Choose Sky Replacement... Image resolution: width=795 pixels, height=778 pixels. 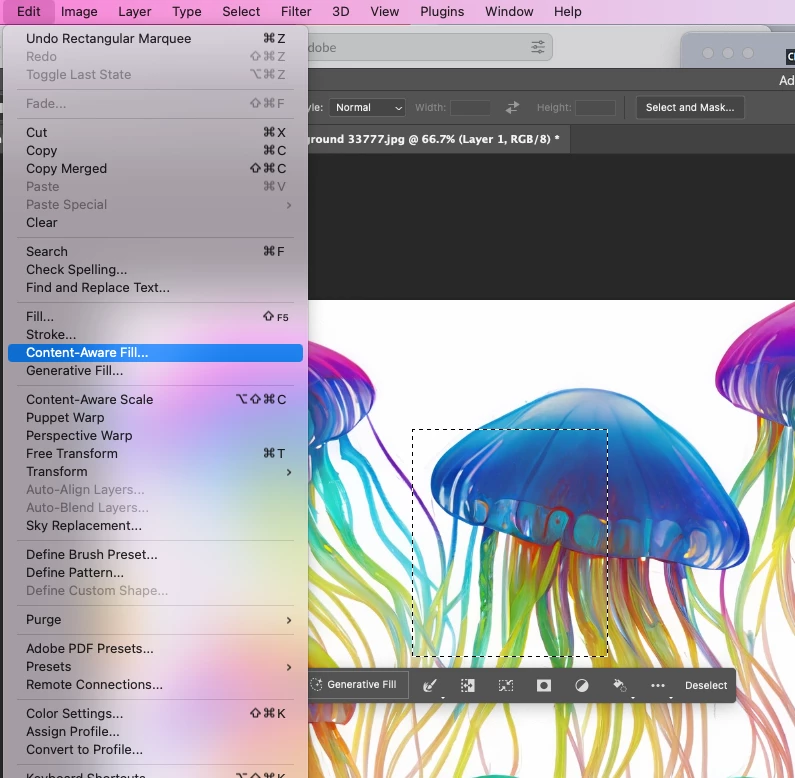point(155,525)
